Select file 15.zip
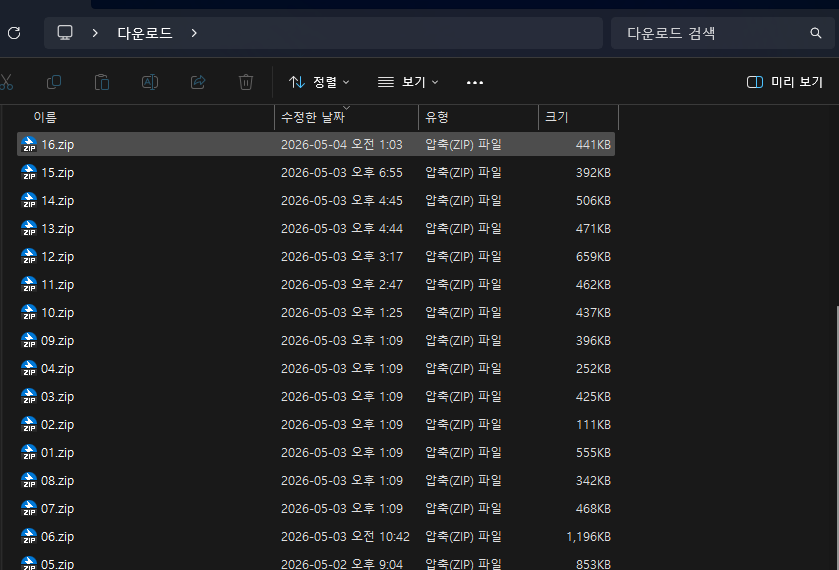 (316, 172)
